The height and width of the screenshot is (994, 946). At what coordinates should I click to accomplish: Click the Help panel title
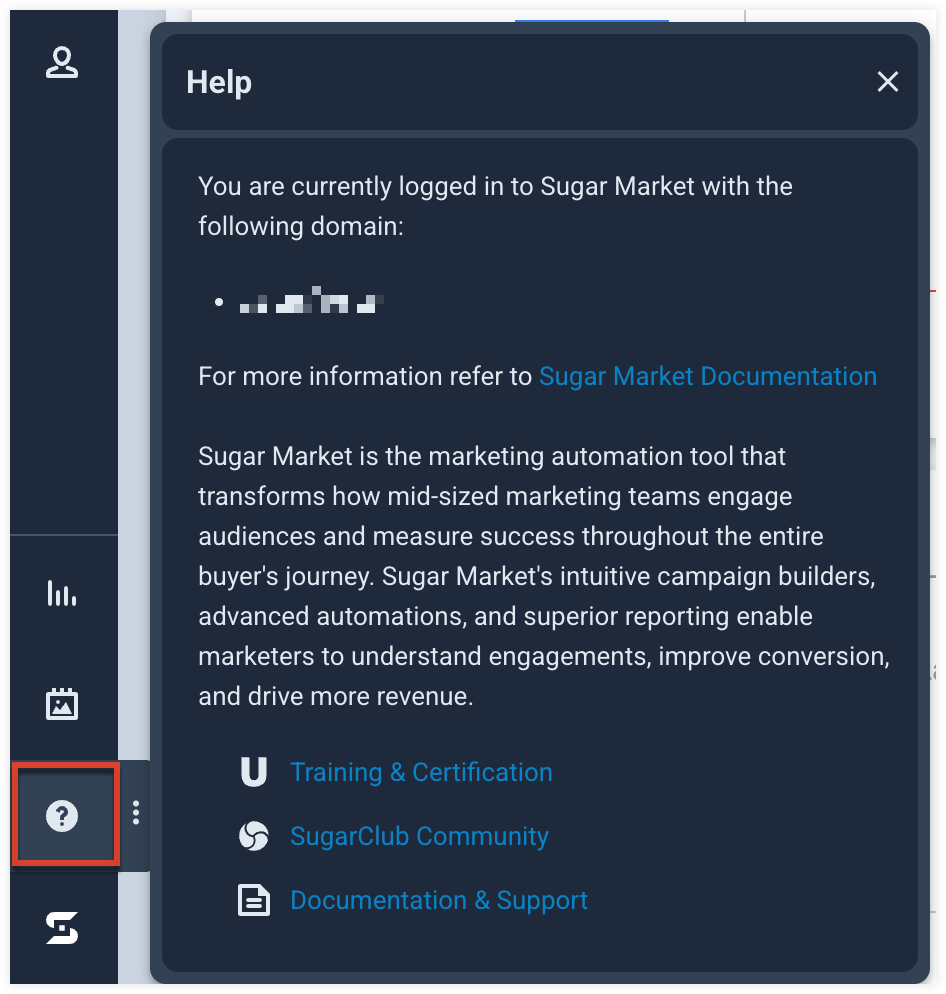[x=219, y=82]
